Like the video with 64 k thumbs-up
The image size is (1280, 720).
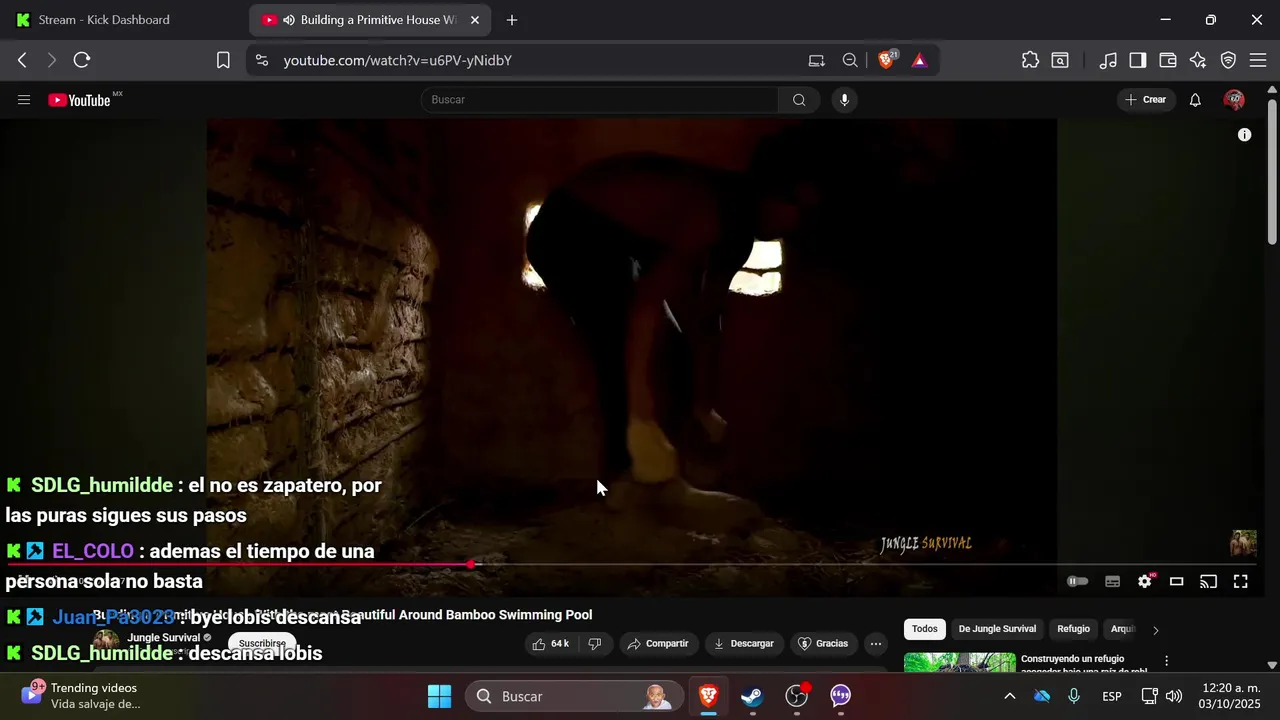551,644
